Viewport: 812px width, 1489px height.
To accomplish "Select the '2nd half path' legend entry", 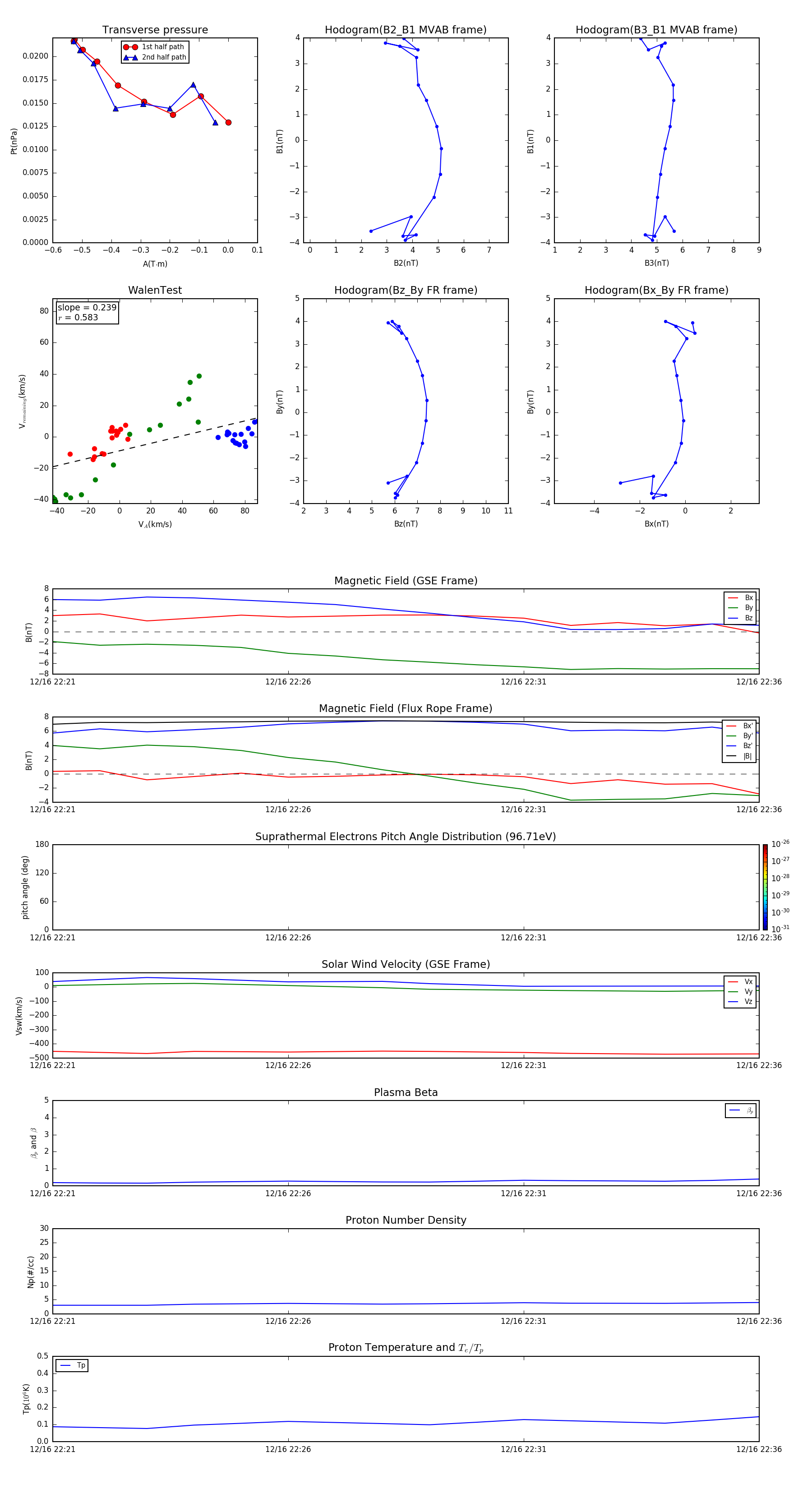I will tap(155, 57).
